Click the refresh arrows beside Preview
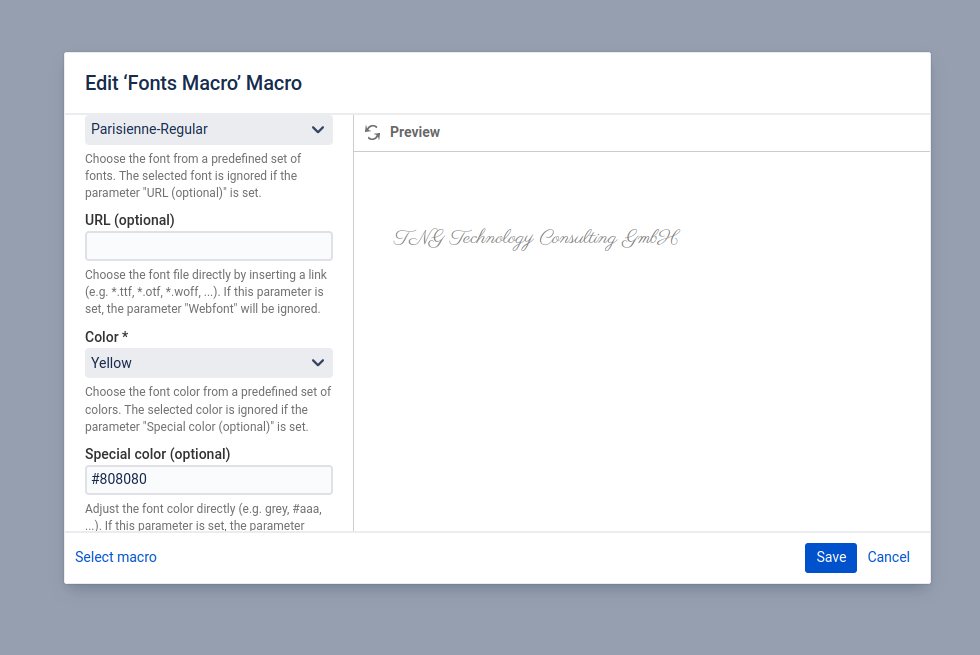This screenshot has height=655, width=980. [372, 131]
